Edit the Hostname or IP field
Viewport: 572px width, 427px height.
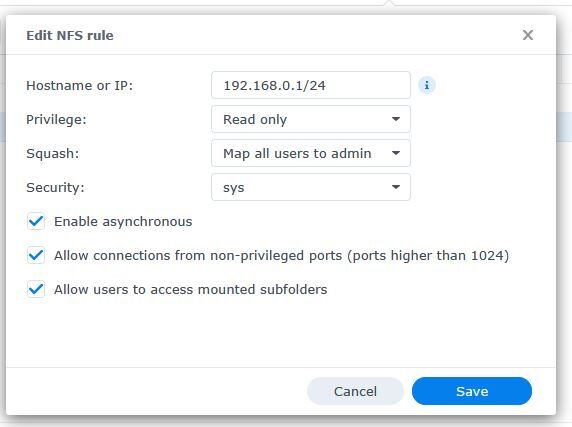tap(311, 85)
